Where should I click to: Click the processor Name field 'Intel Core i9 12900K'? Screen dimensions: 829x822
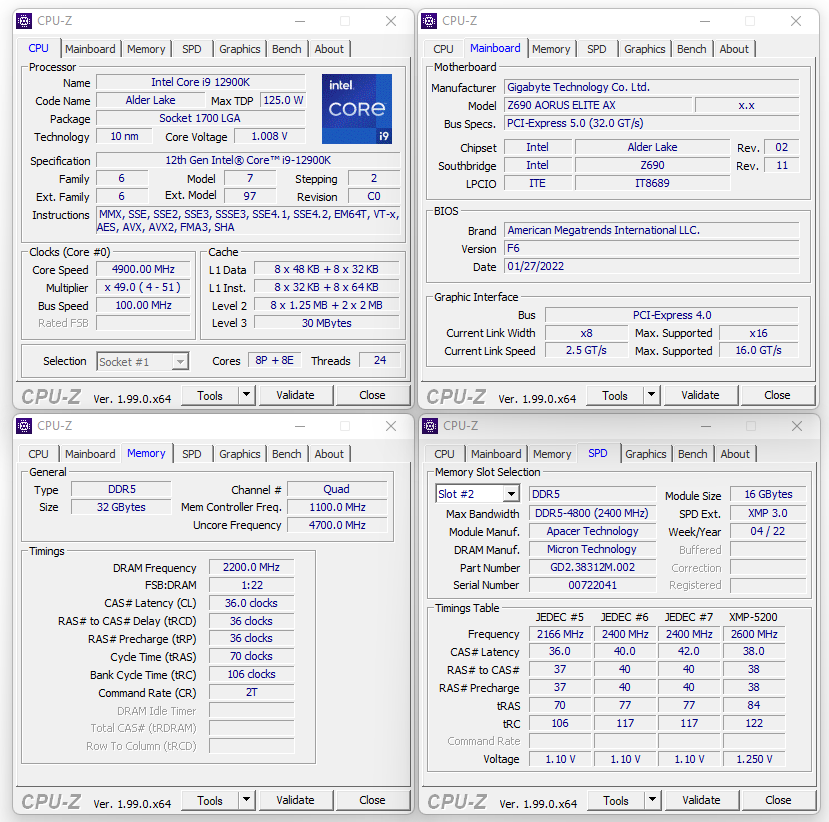click(x=201, y=82)
